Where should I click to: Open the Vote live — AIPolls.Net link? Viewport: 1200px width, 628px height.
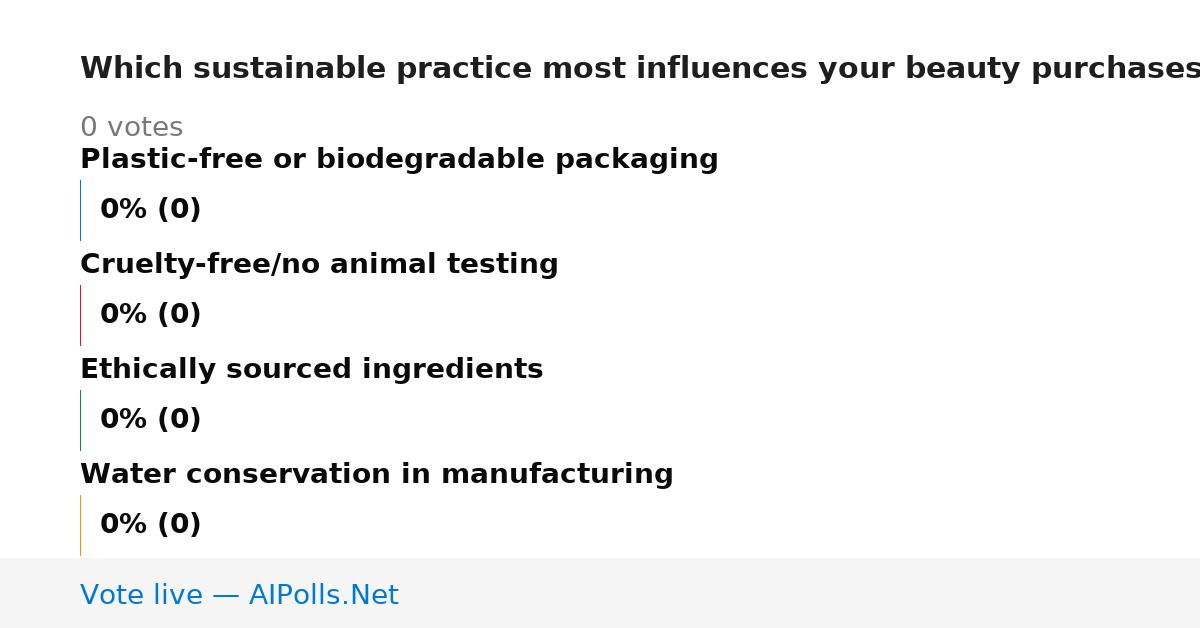point(239,595)
